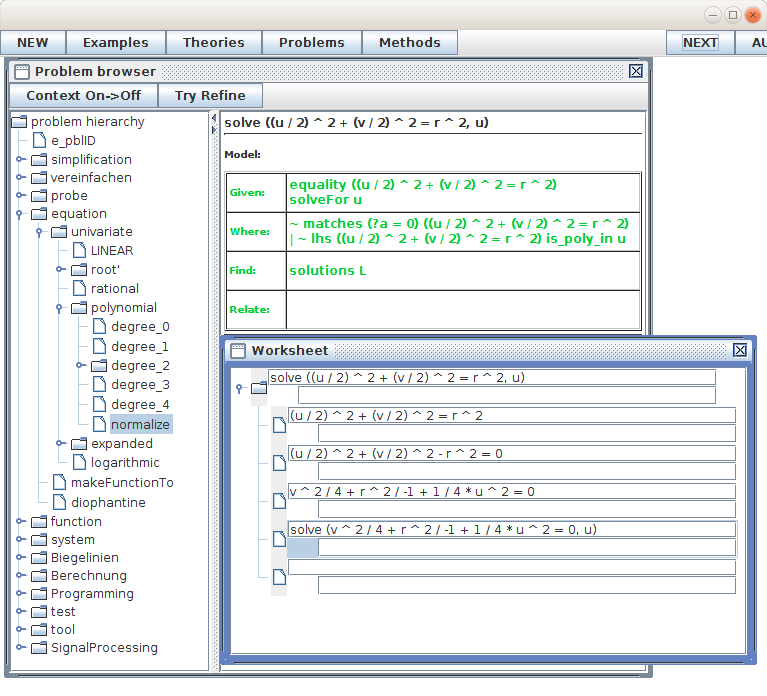
Task: Expand the vereinfachen folder
Action: click(20, 177)
